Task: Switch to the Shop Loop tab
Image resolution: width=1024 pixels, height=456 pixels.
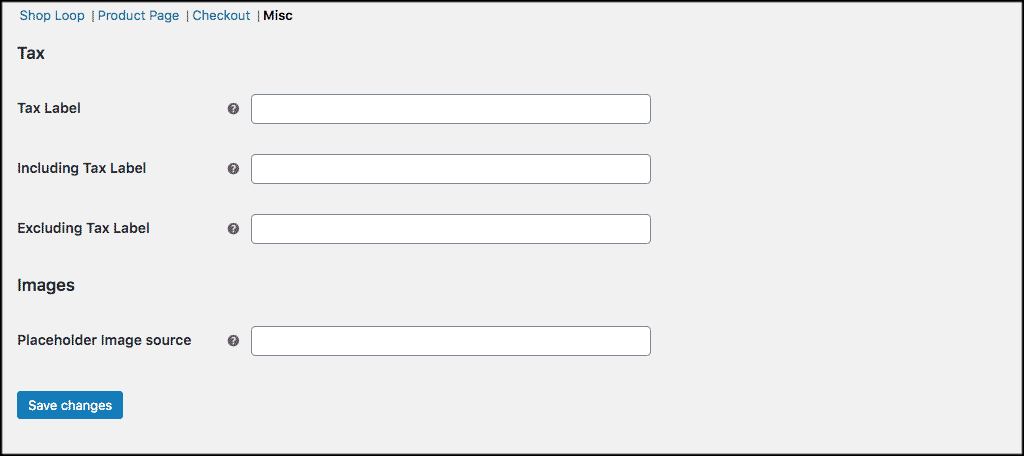Action: 52,16
